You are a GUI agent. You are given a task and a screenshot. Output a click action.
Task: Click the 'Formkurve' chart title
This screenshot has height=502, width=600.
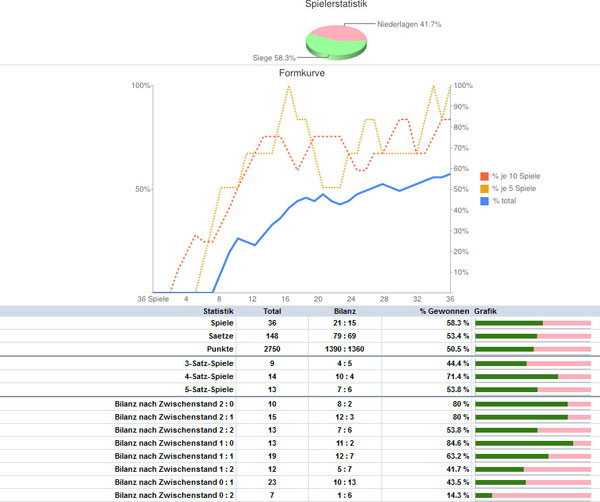click(302, 73)
